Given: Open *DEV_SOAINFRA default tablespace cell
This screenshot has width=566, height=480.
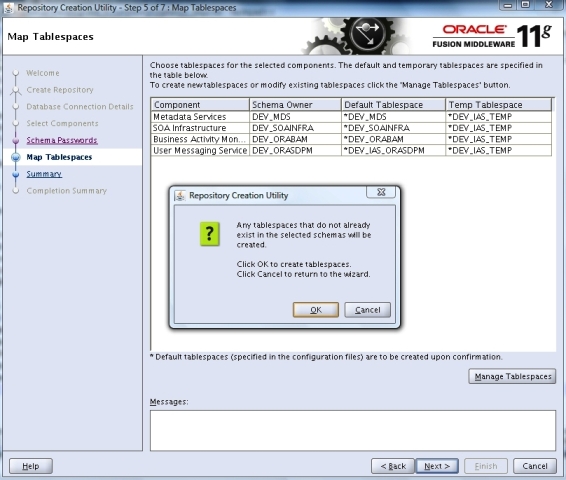Looking at the screenshot, I should 393,128.
